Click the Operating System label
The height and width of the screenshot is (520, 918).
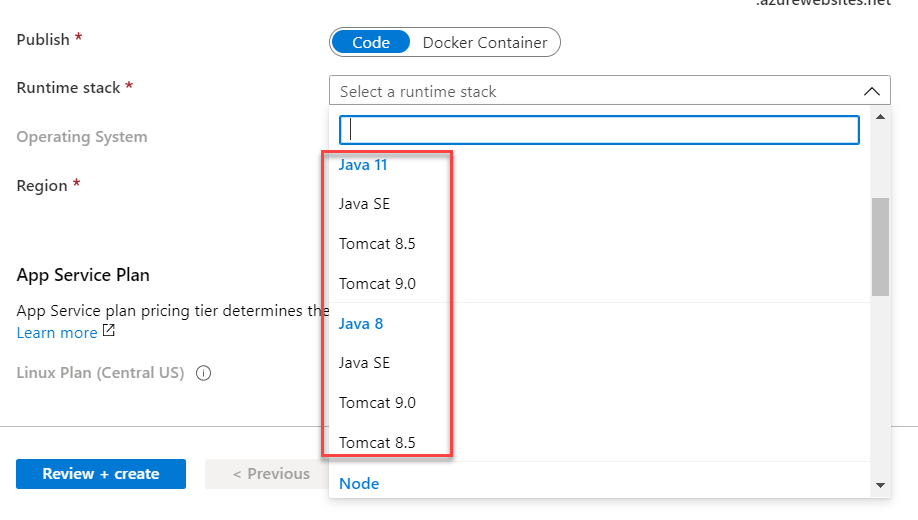point(82,137)
